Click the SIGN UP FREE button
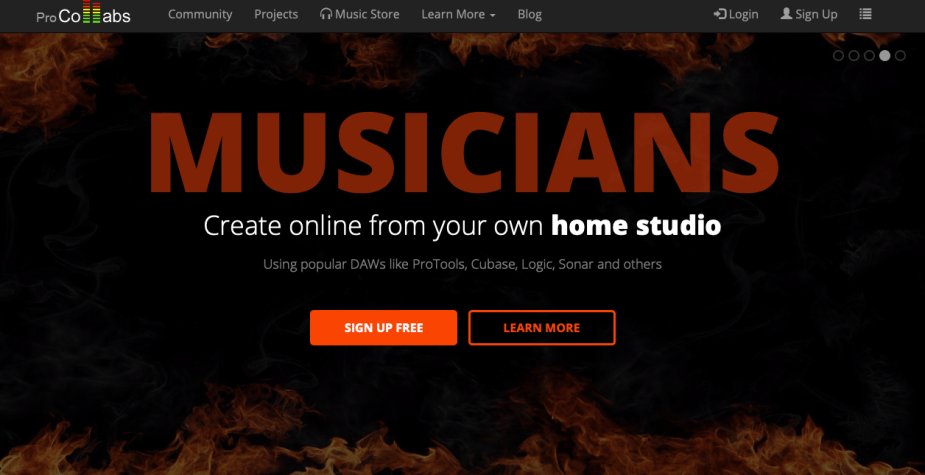The height and width of the screenshot is (475, 925). click(383, 327)
